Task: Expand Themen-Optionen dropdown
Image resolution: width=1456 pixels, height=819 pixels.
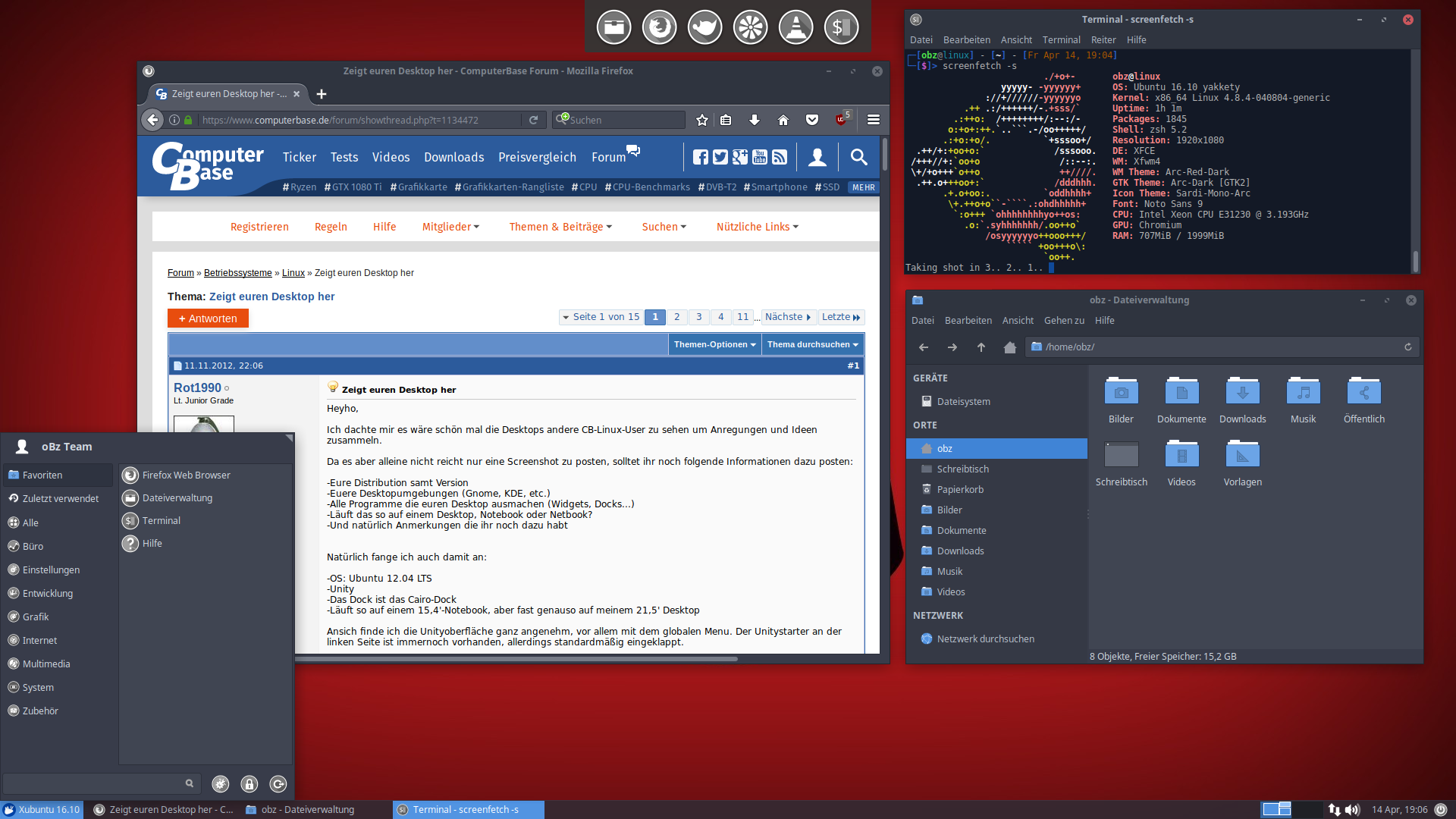Action: click(x=714, y=344)
